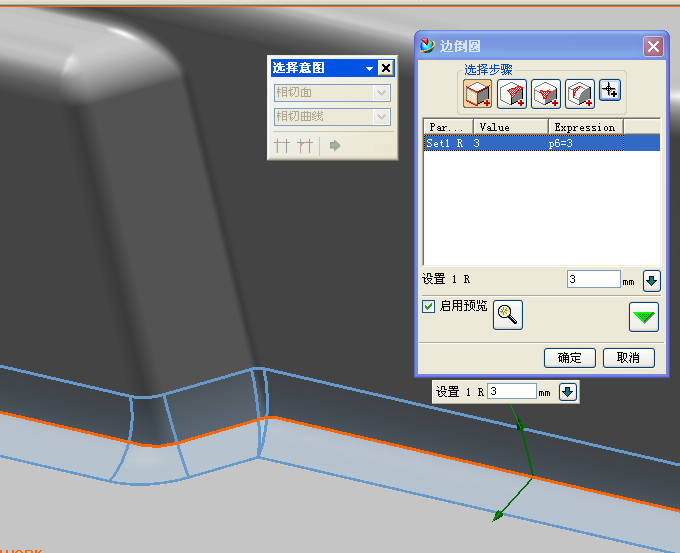Click the dialog 设置 1 R radius input
The height and width of the screenshot is (553, 680).
pyautogui.click(x=594, y=279)
